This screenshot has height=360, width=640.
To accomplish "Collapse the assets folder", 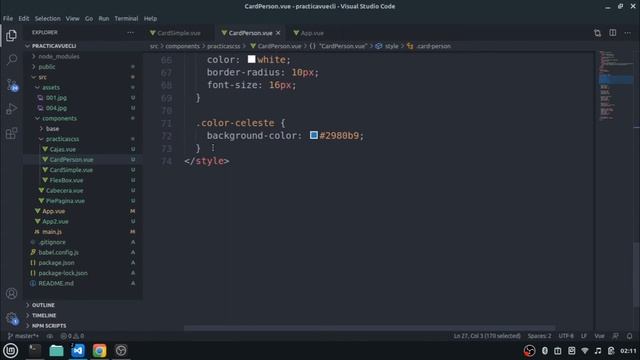I will (51, 87).
